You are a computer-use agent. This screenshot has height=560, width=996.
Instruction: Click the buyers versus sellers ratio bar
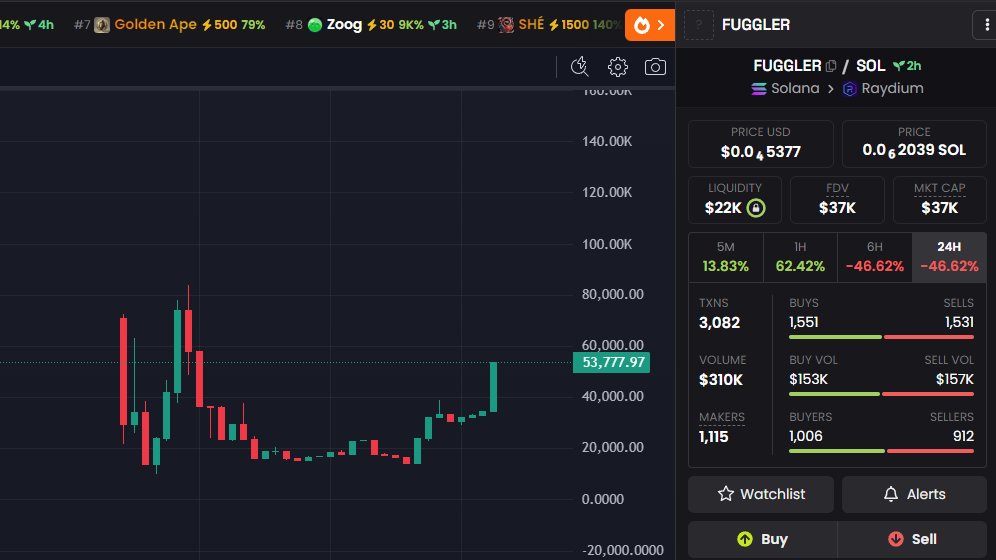point(881,451)
